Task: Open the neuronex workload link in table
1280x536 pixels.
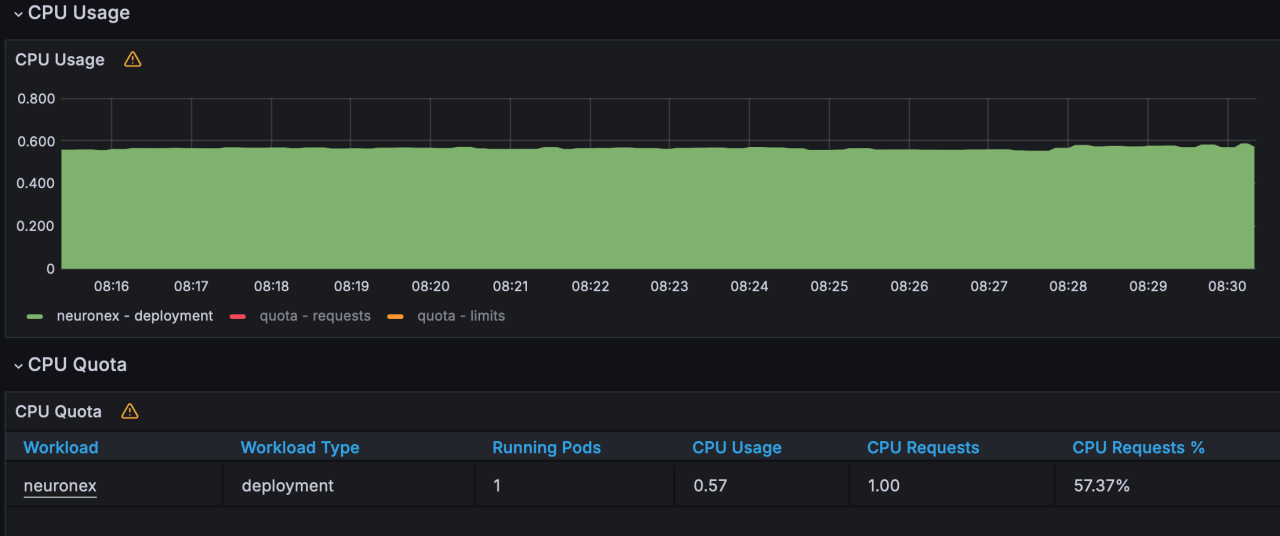Action: click(x=60, y=486)
